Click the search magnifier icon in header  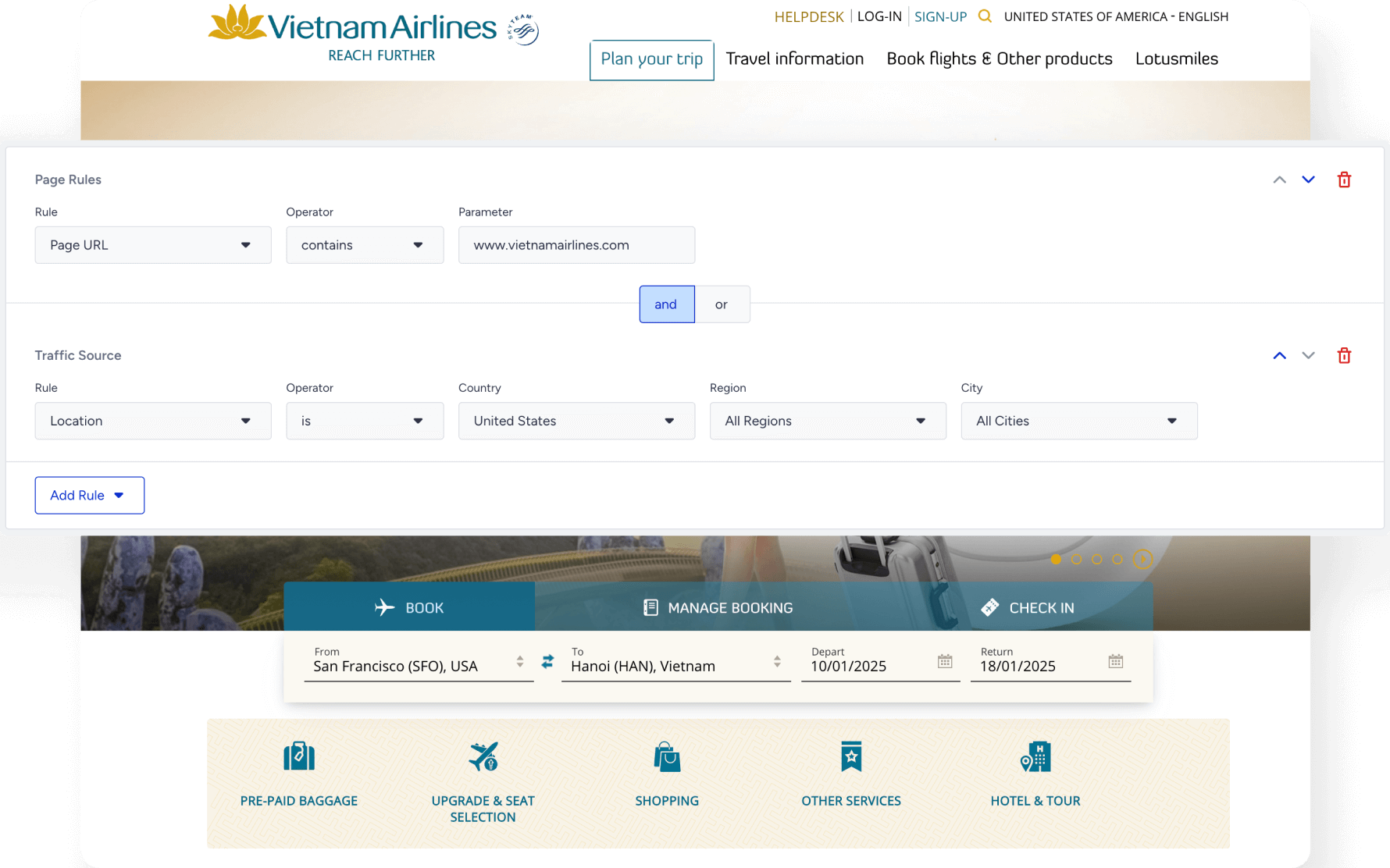(985, 16)
